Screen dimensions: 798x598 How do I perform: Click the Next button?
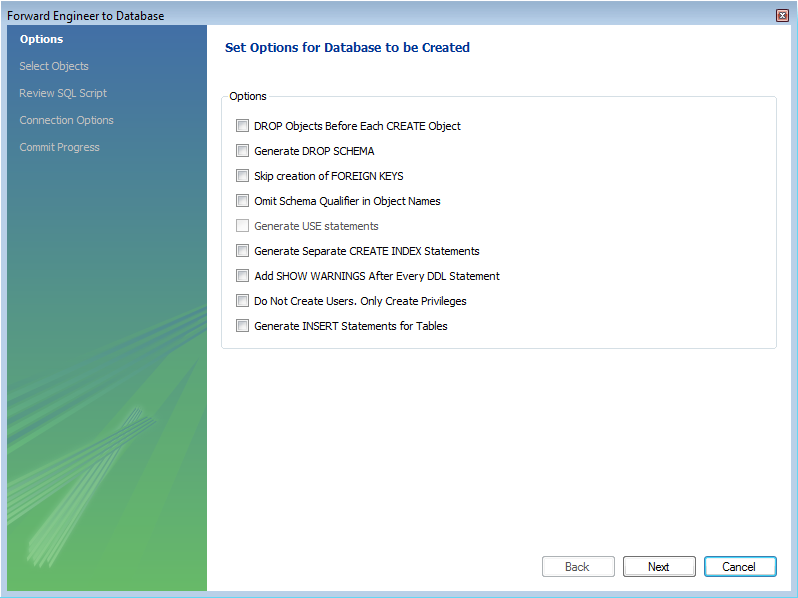(x=658, y=567)
